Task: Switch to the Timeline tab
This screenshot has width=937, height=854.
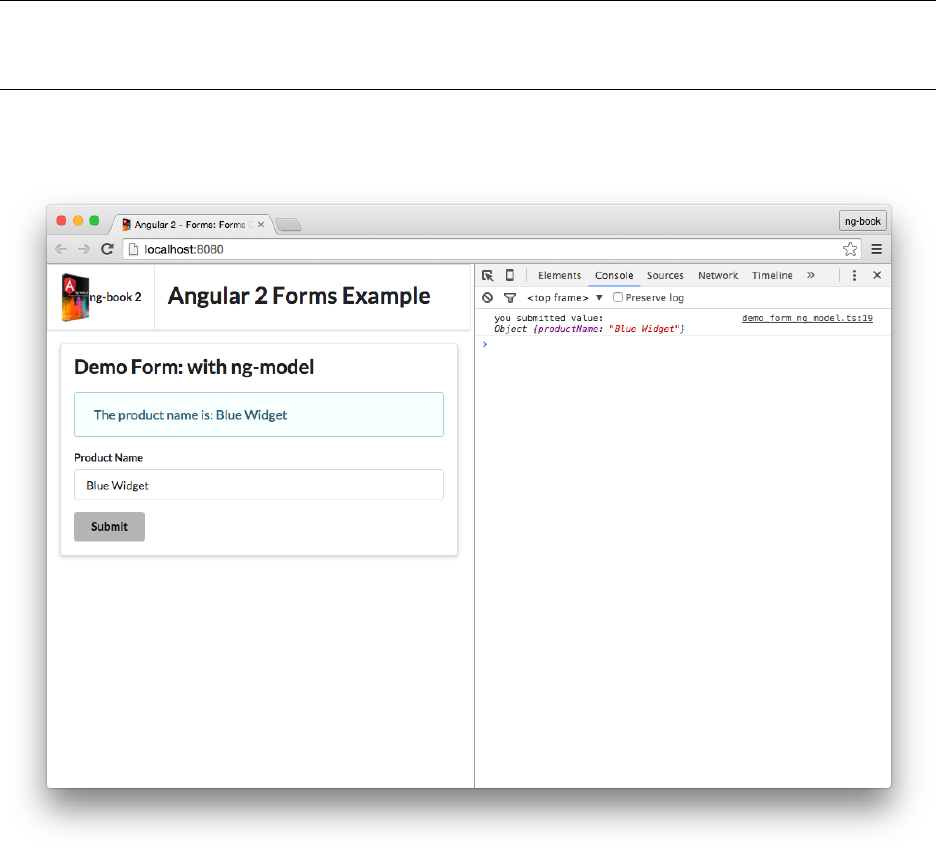Action: pos(772,276)
